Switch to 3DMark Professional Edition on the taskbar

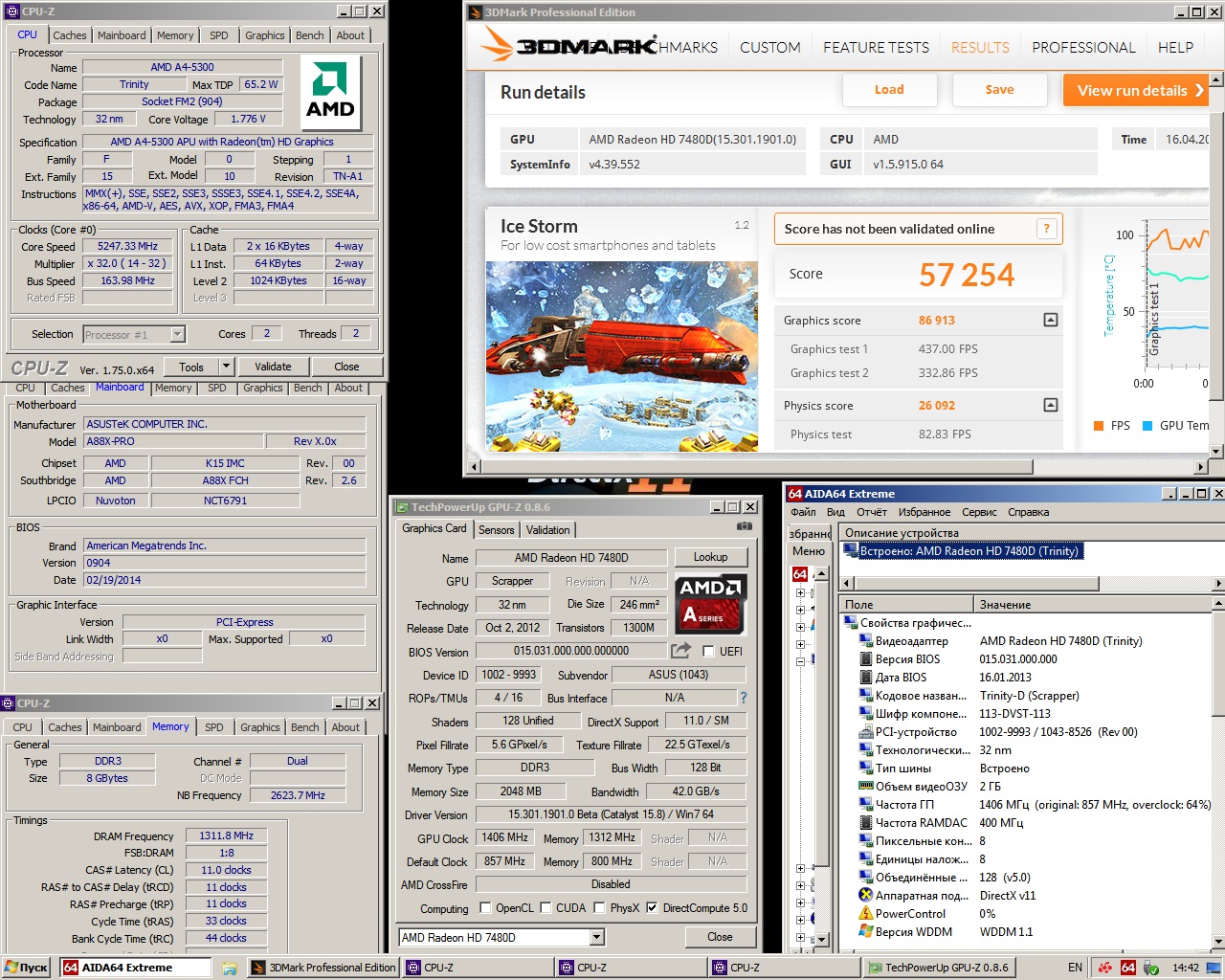coord(323,968)
